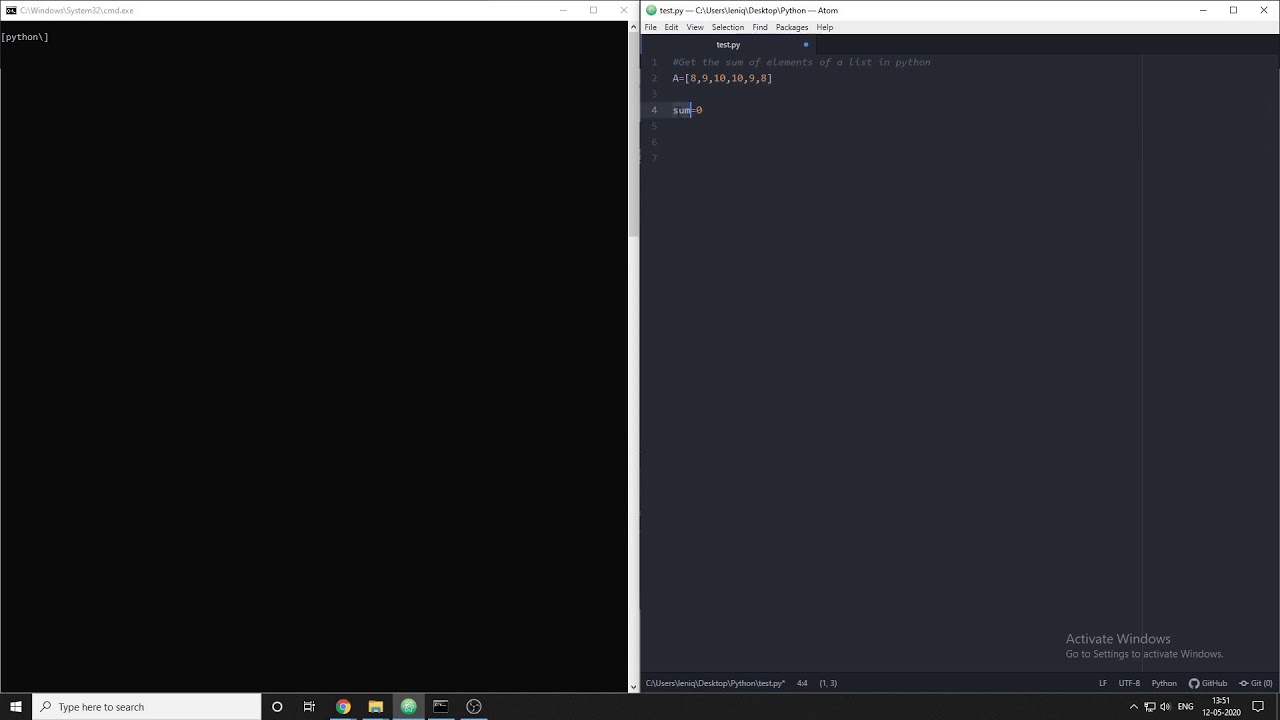Open the Selection menu
This screenshot has width=1280, height=720.
[x=728, y=27]
